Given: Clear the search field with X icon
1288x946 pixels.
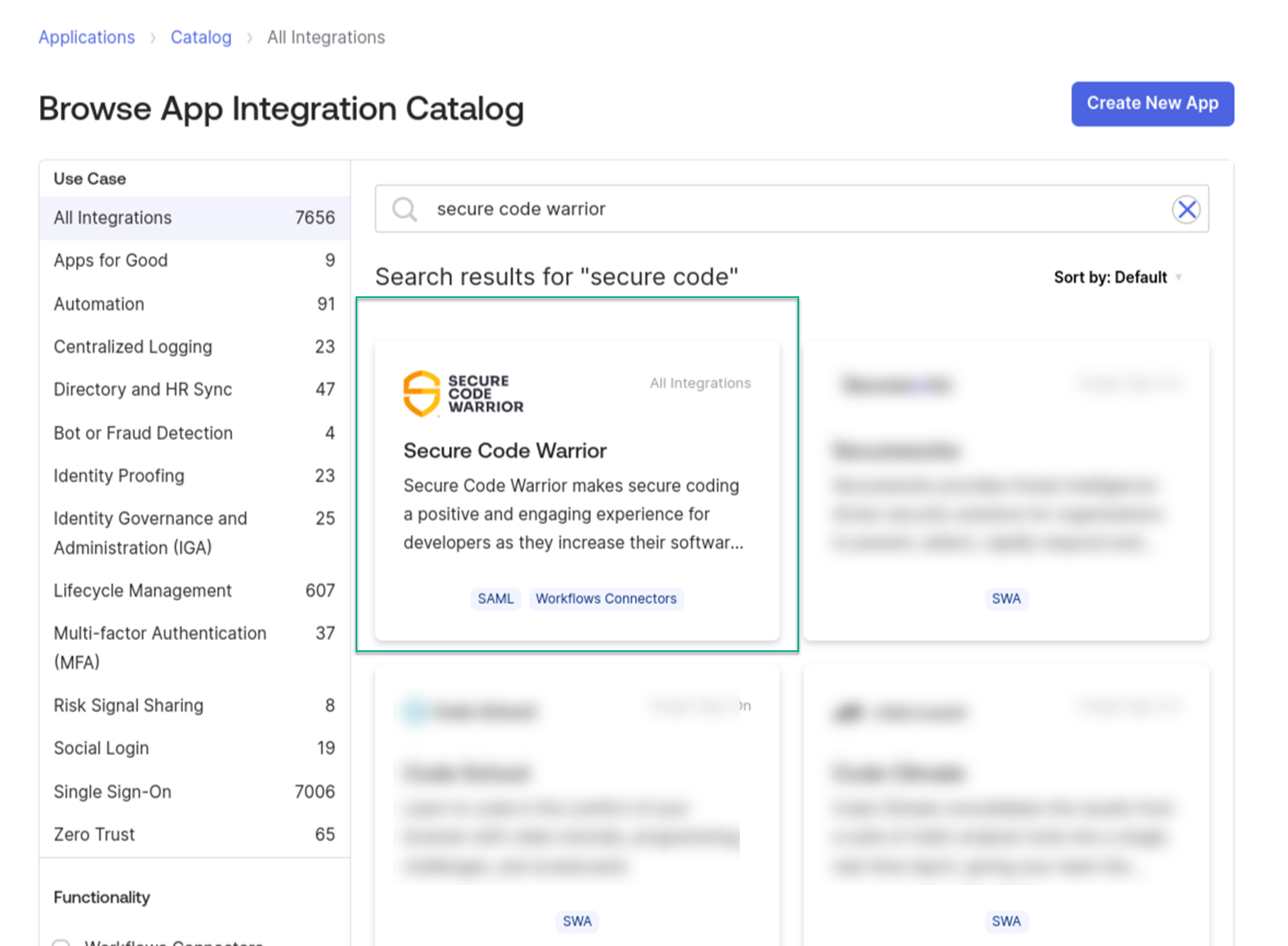Looking at the screenshot, I should coord(1186,209).
